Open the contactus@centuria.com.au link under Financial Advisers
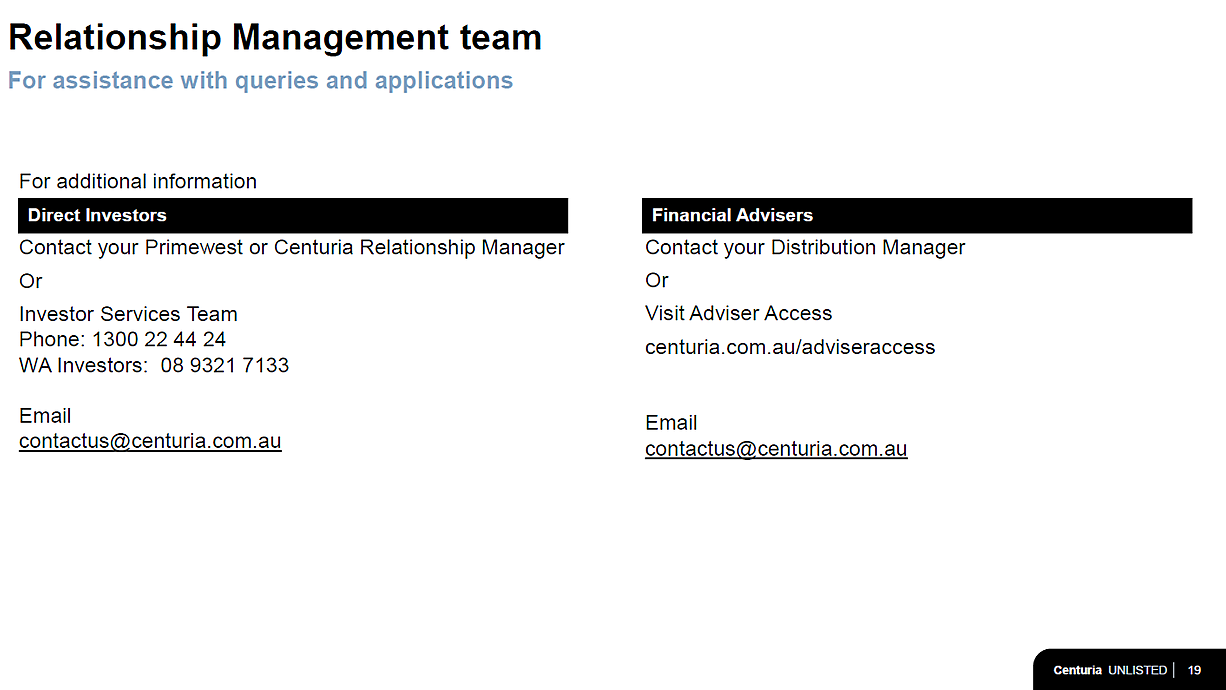 point(776,449)
